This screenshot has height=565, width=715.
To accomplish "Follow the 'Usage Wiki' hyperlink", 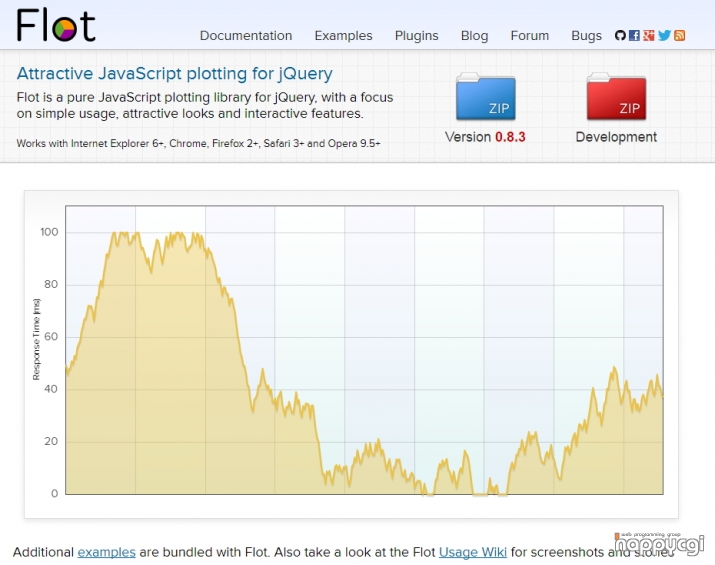I will pyautogui.click(x=472, y=552).
